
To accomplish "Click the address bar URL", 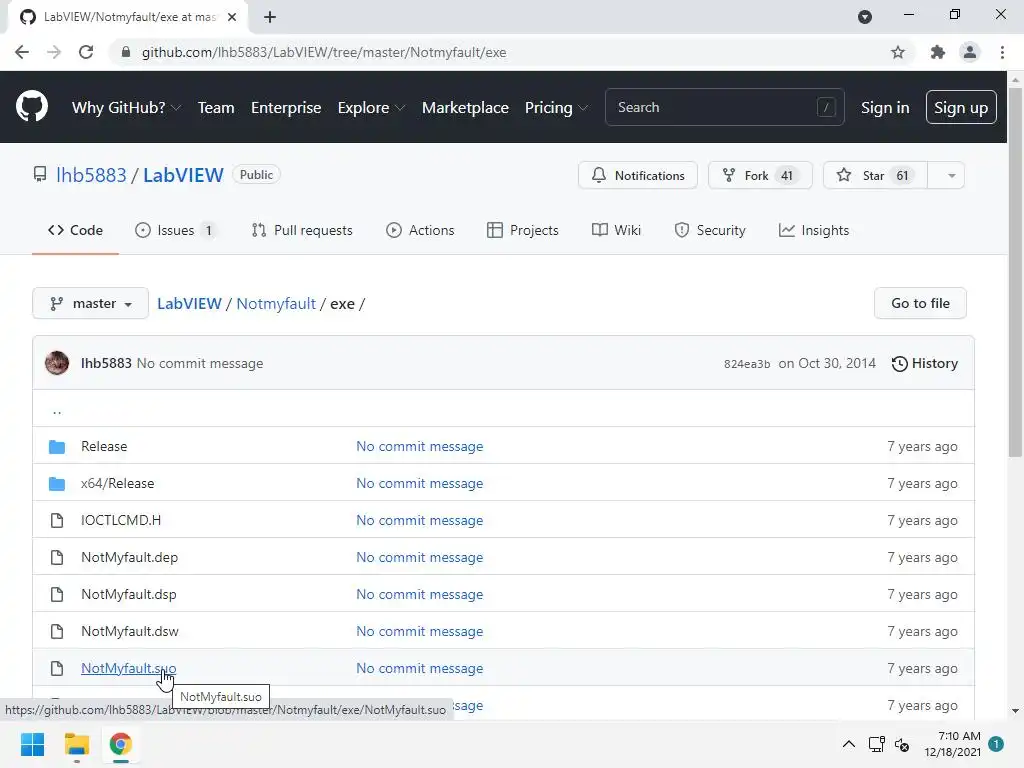I will click(324, 52).
